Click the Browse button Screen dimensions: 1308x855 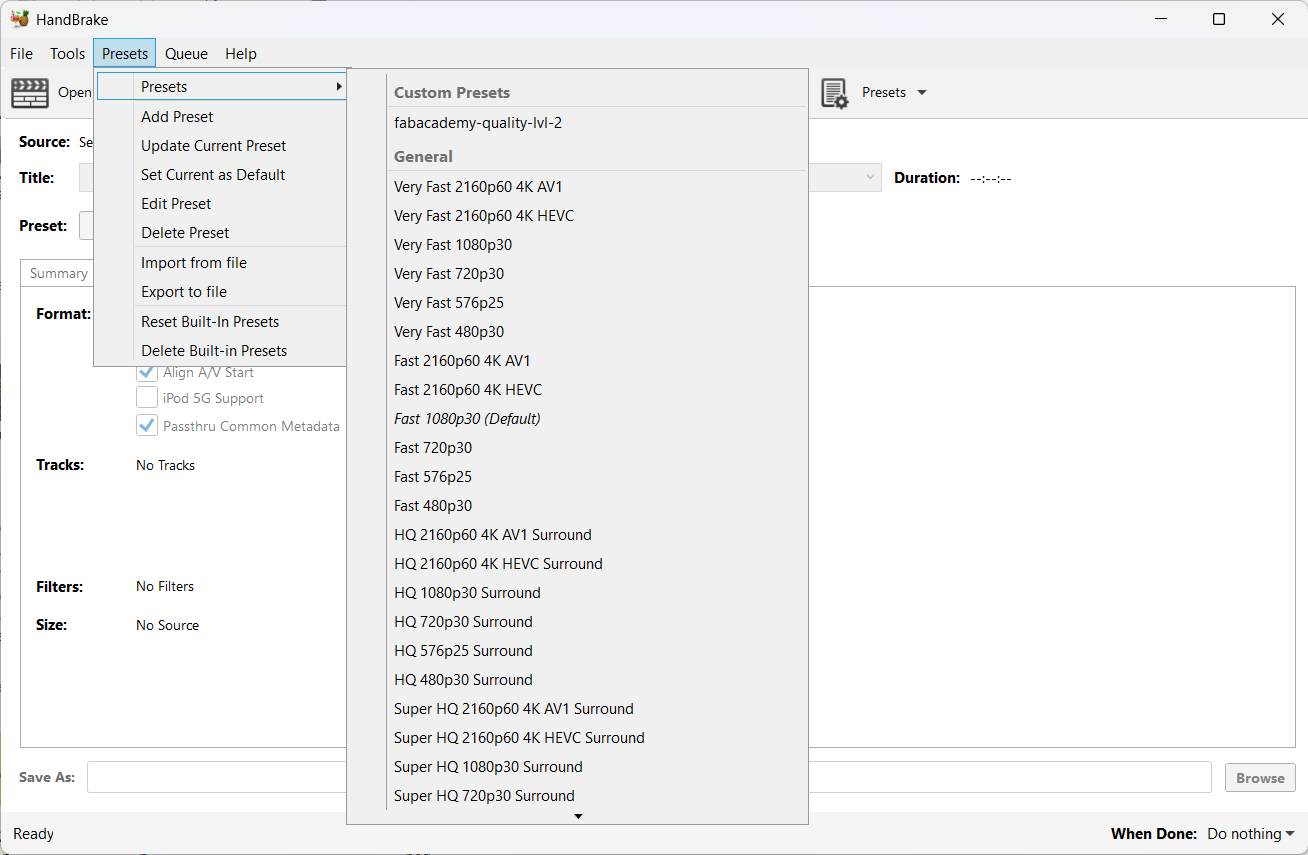click(x=1260, y=778)
